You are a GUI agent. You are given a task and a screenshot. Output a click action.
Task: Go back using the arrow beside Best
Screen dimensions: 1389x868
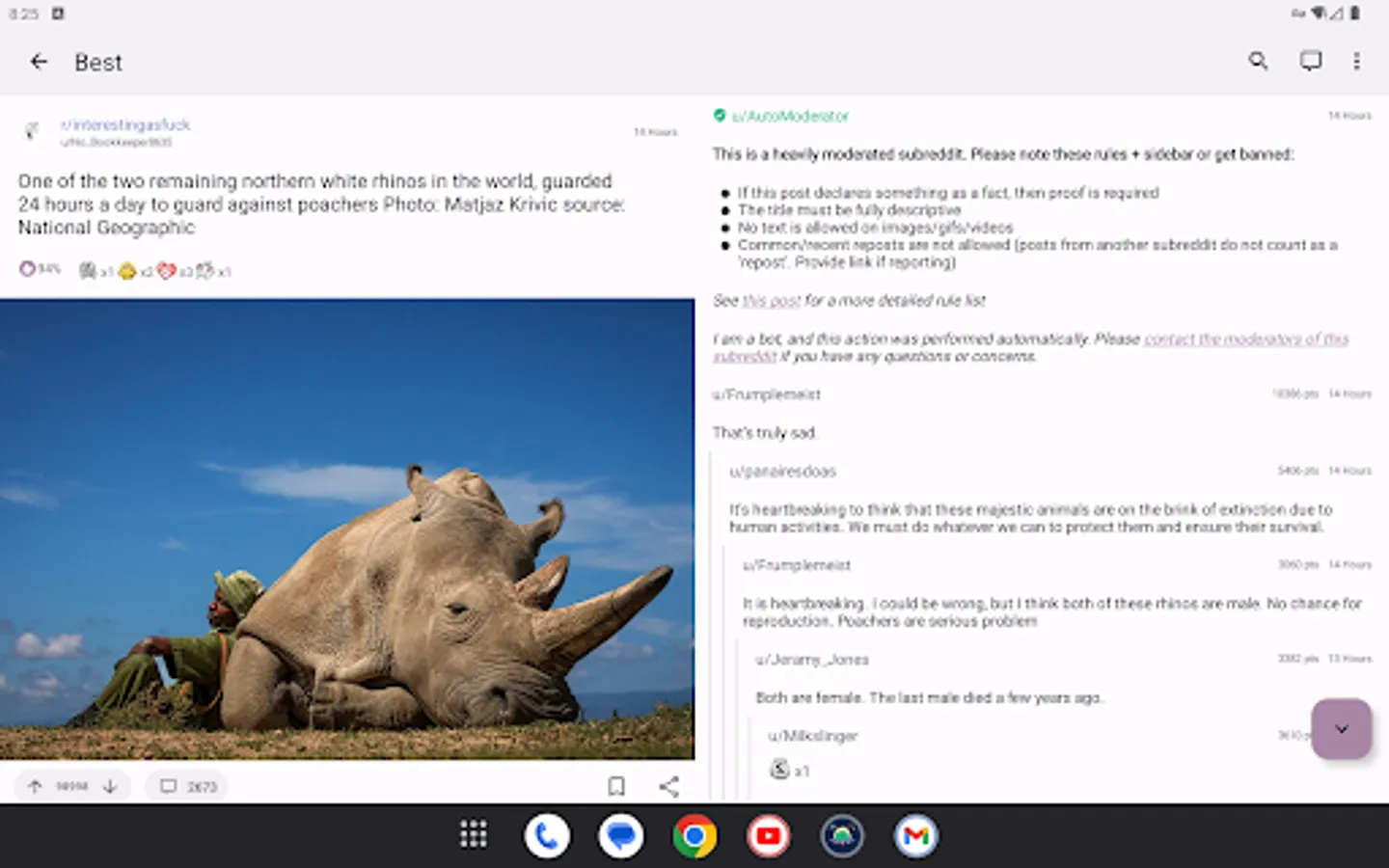coord(39,62)
